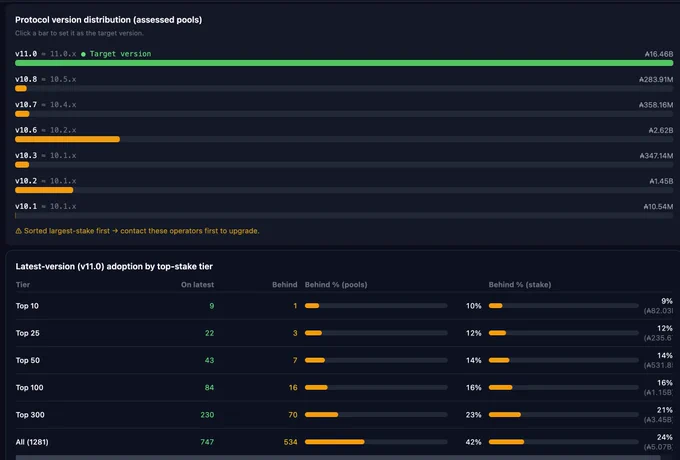Click the 'v10.2' version label
Image resolution: width=680 pixels, height=460 pixels.
26,181
